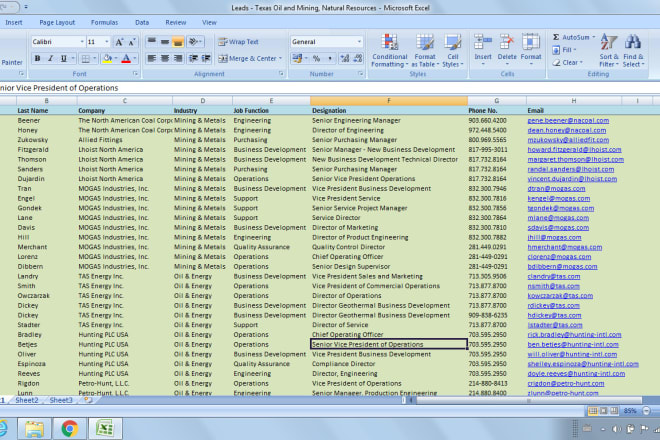Click Wrap Text
Image resolution: width=660 pixels, height=440 pixels.
(238, 42)
